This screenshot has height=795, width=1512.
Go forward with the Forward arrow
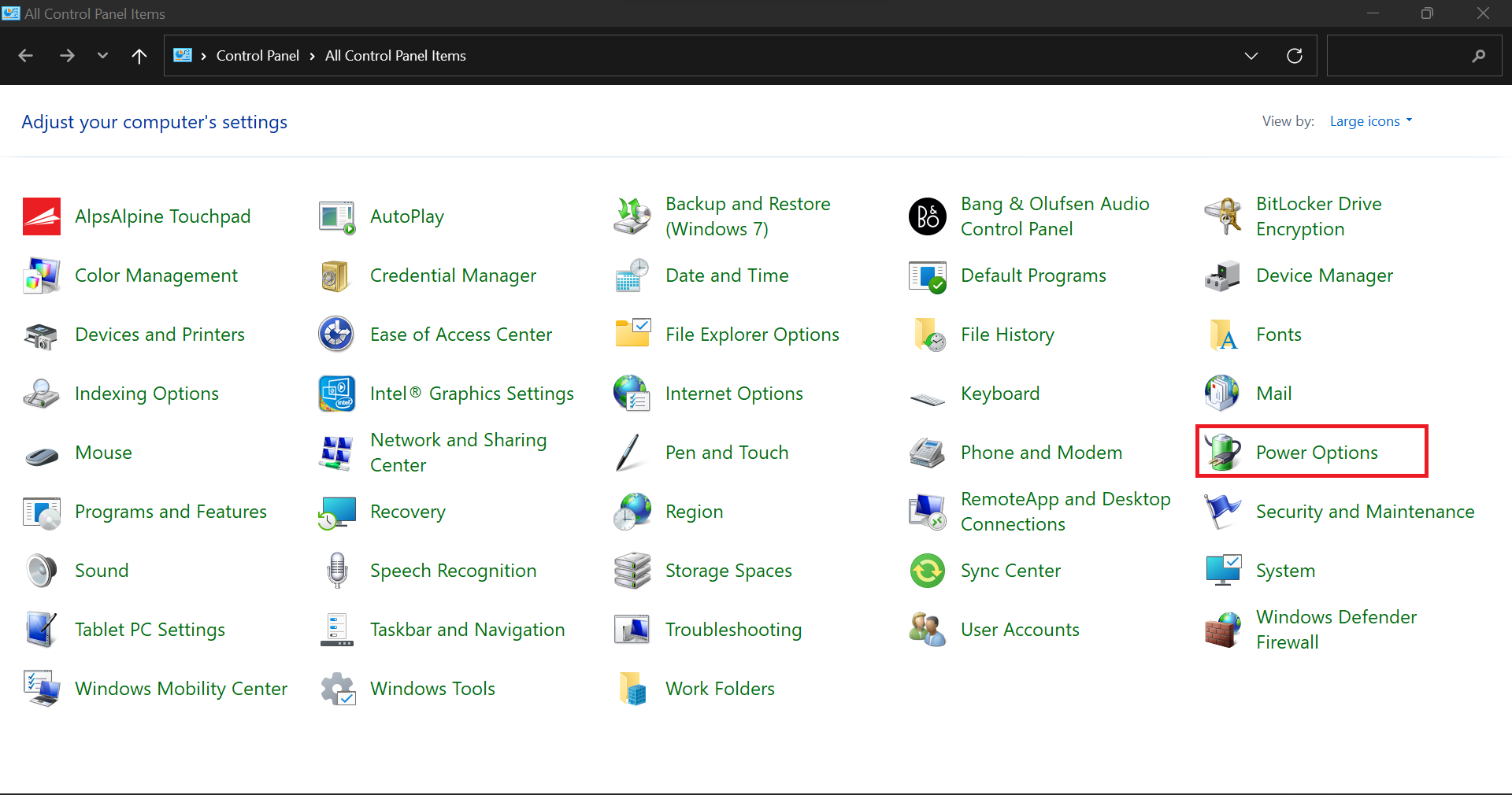67,56
